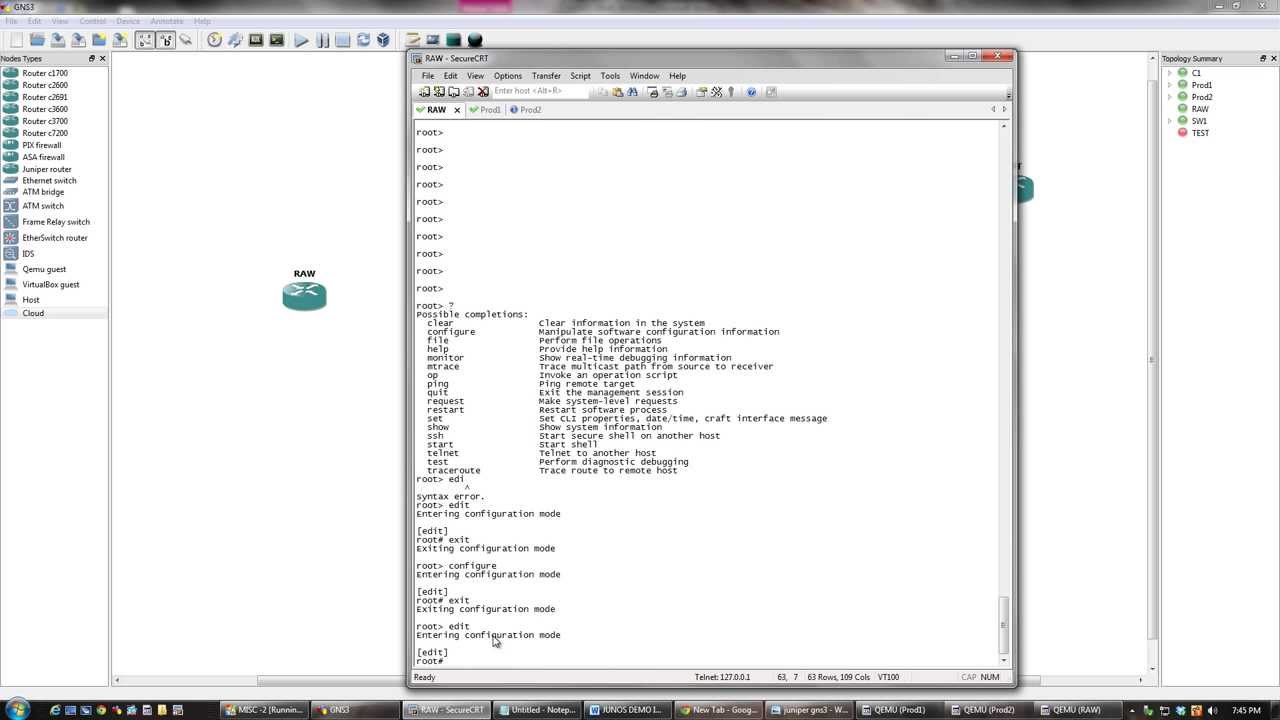Toggle show hostnames button in GNS3 toolbar

click(x=166, y=40)
